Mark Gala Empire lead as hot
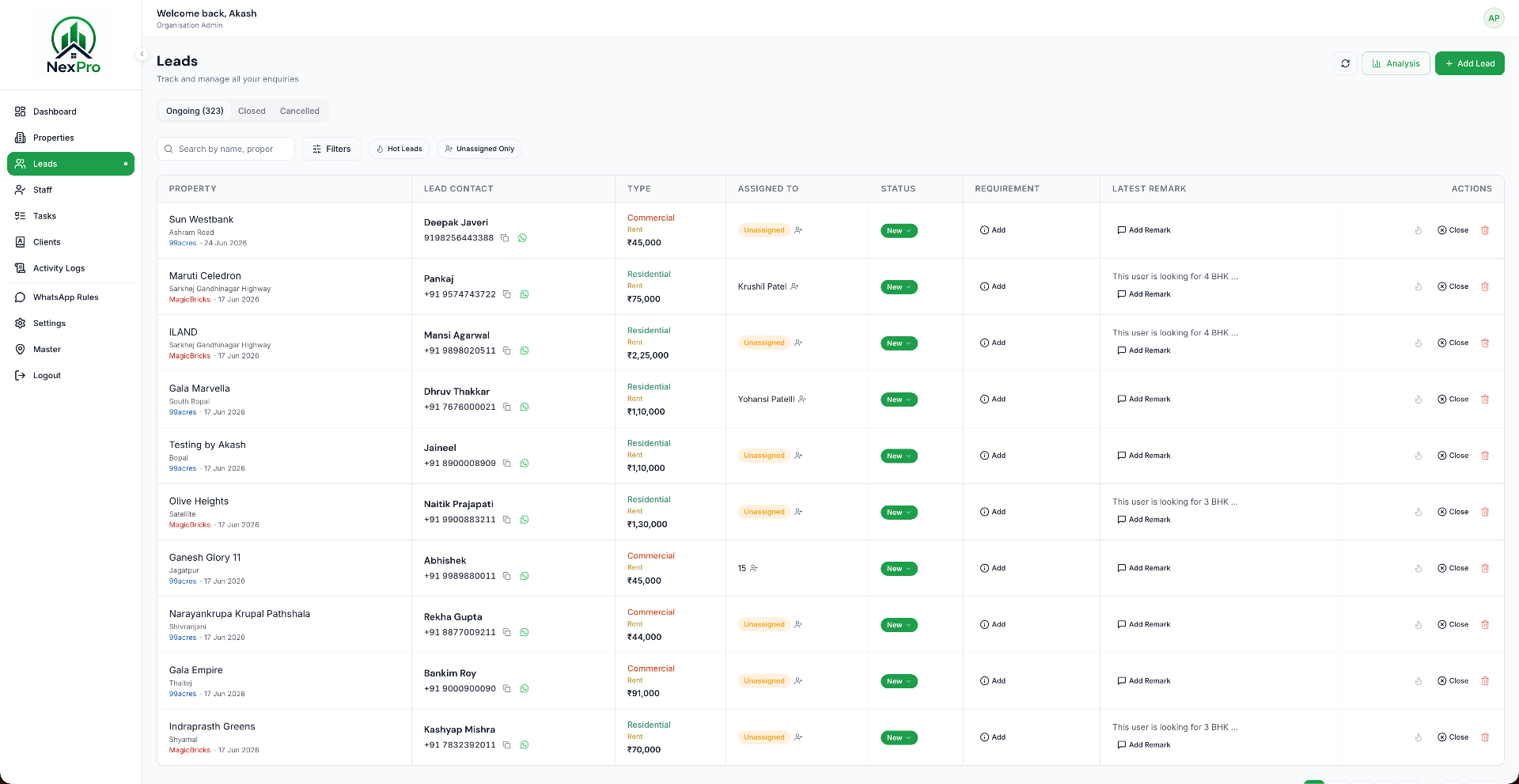Viewport: 1519px width, 784px height. tap(1419, 681)
